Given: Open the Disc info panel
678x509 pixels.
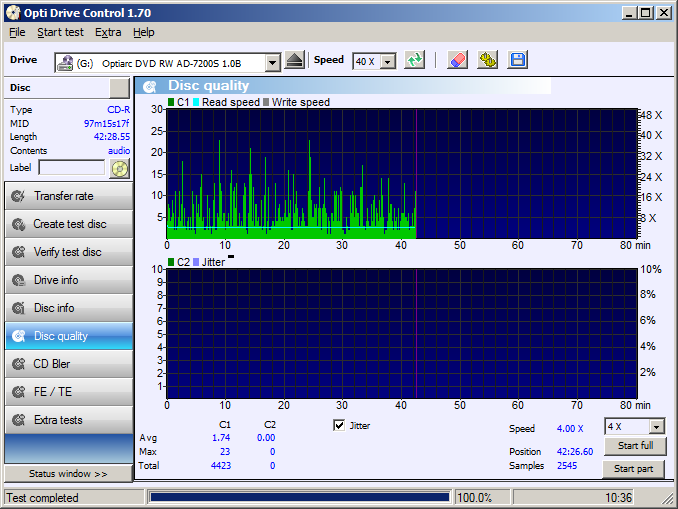Looking at the screenshot, I should click(69, 308).
